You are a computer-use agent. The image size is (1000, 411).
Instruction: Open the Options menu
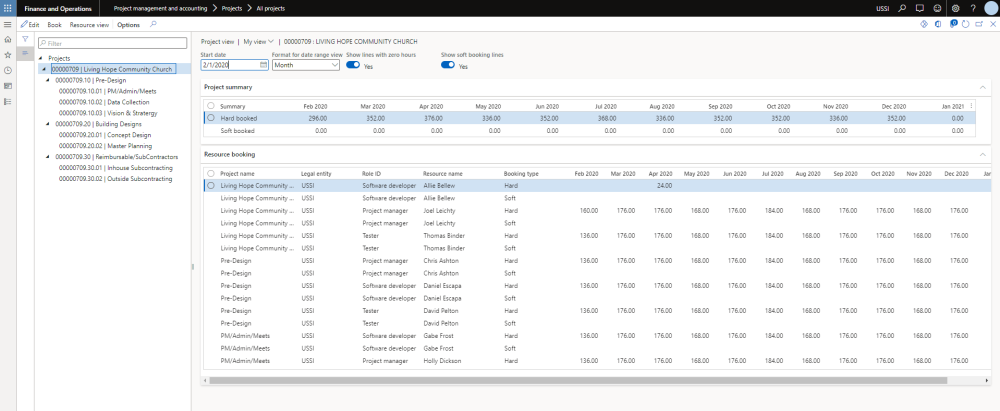pos(128,24)
